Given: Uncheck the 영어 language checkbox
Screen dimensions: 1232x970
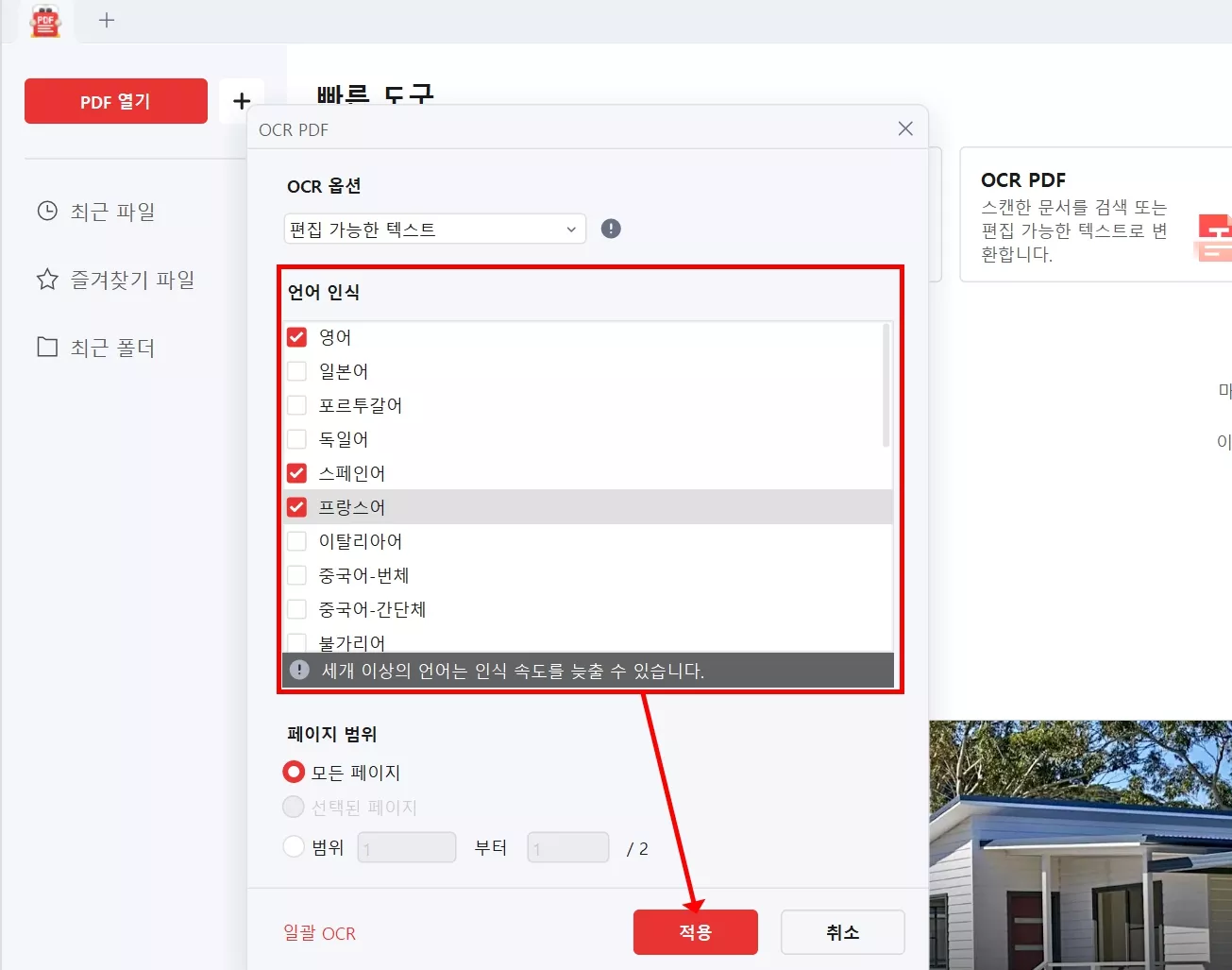Looking at the screenshot, I should (x=296, y=336).
